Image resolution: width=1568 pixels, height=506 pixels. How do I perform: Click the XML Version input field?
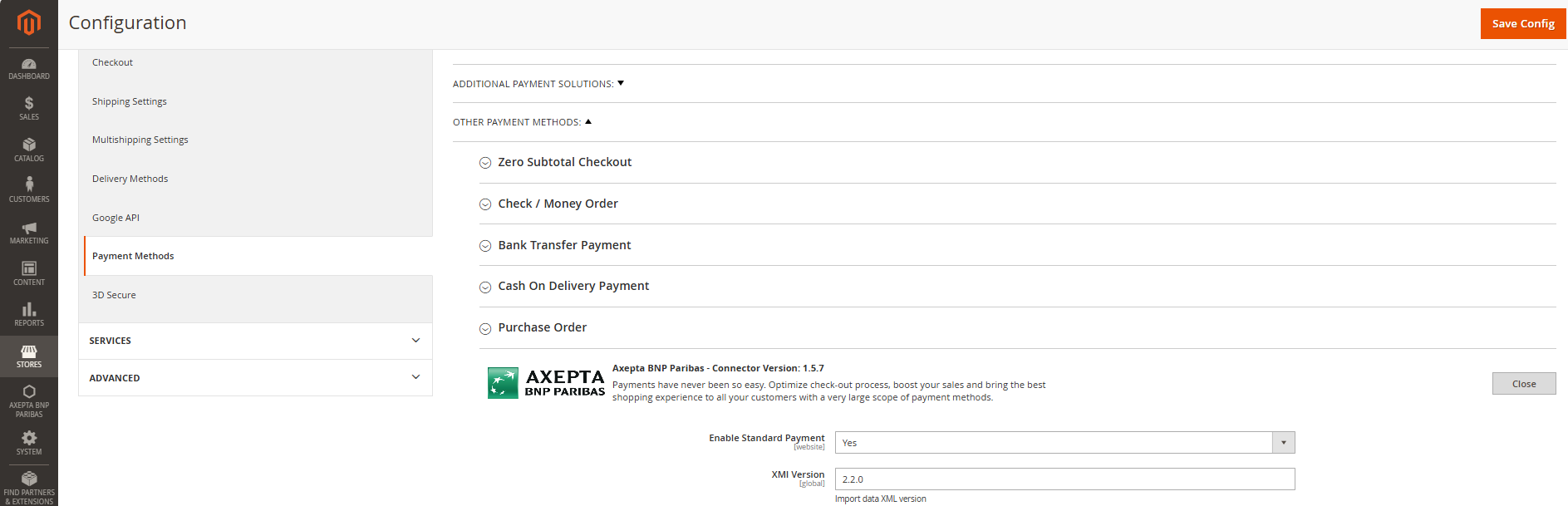(1064, 479)
